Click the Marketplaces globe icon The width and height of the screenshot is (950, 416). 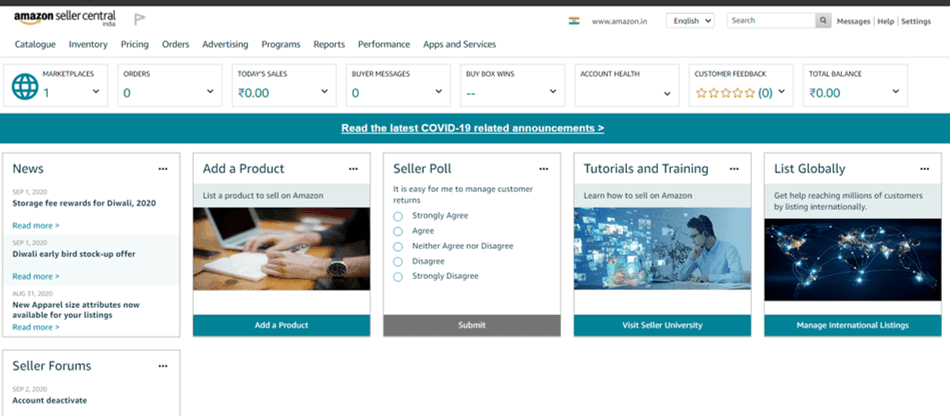25,87
